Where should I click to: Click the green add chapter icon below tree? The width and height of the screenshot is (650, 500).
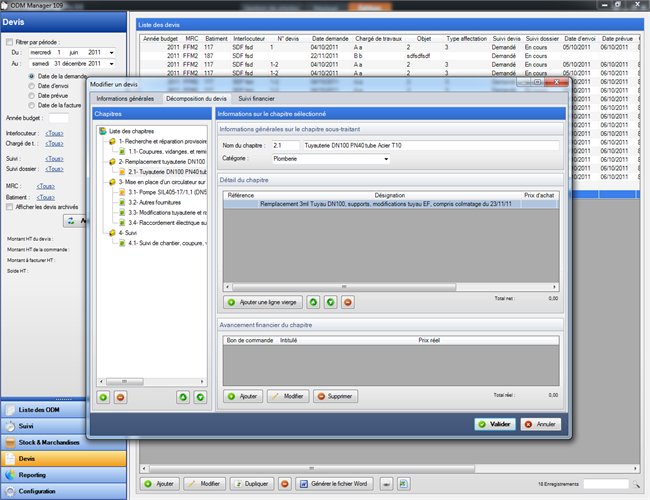point(103,397)
